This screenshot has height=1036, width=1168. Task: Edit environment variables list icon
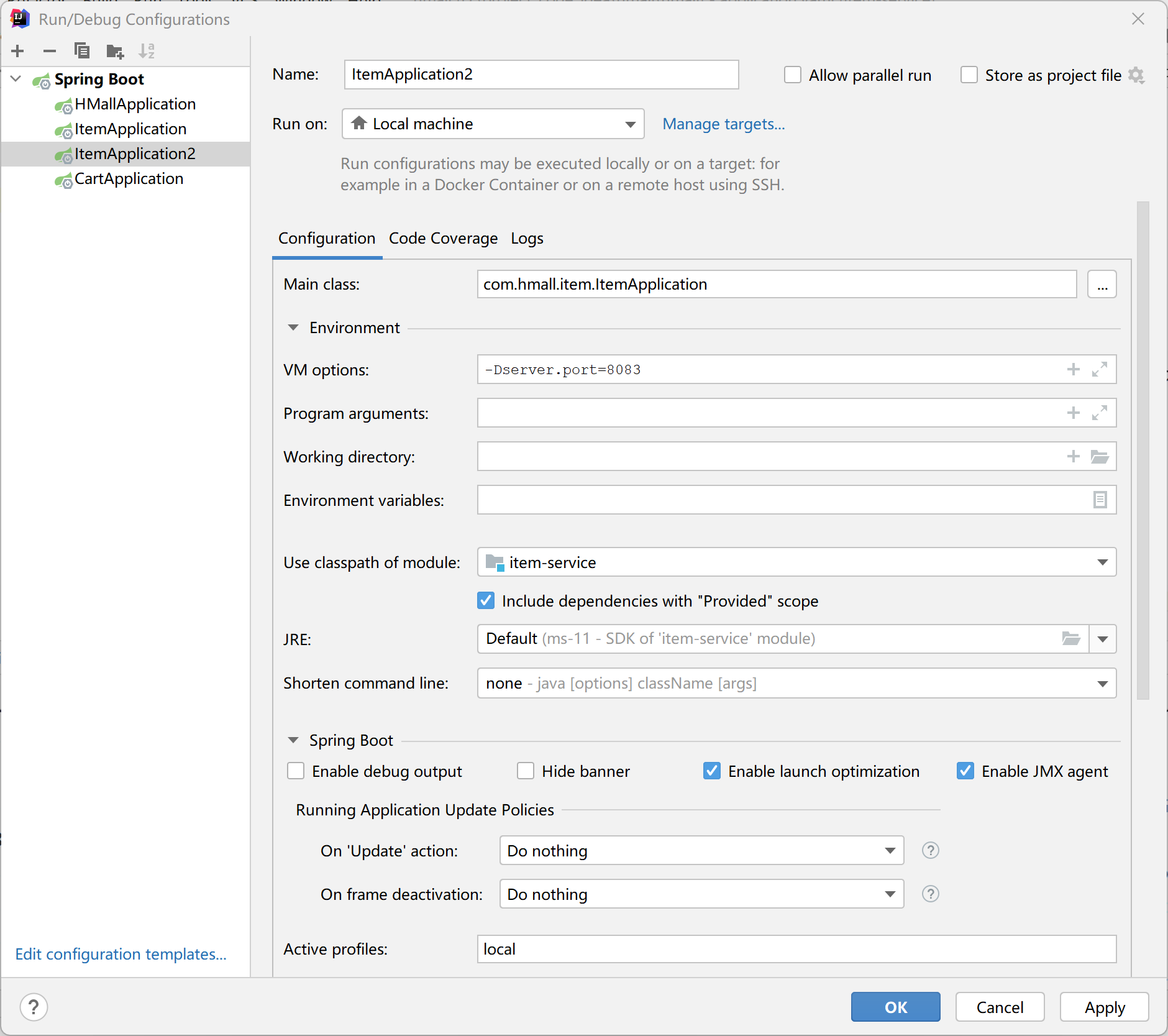tap(1100, 500)
